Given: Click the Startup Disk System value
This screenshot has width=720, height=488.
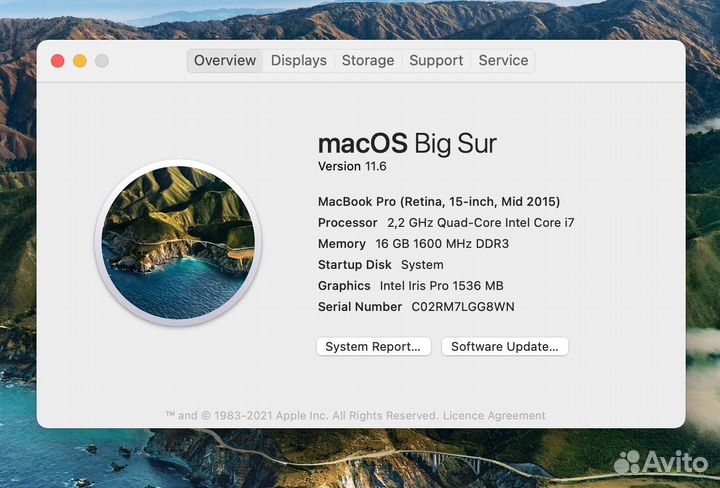Looking at the screenshot, I should pos(422,265).
